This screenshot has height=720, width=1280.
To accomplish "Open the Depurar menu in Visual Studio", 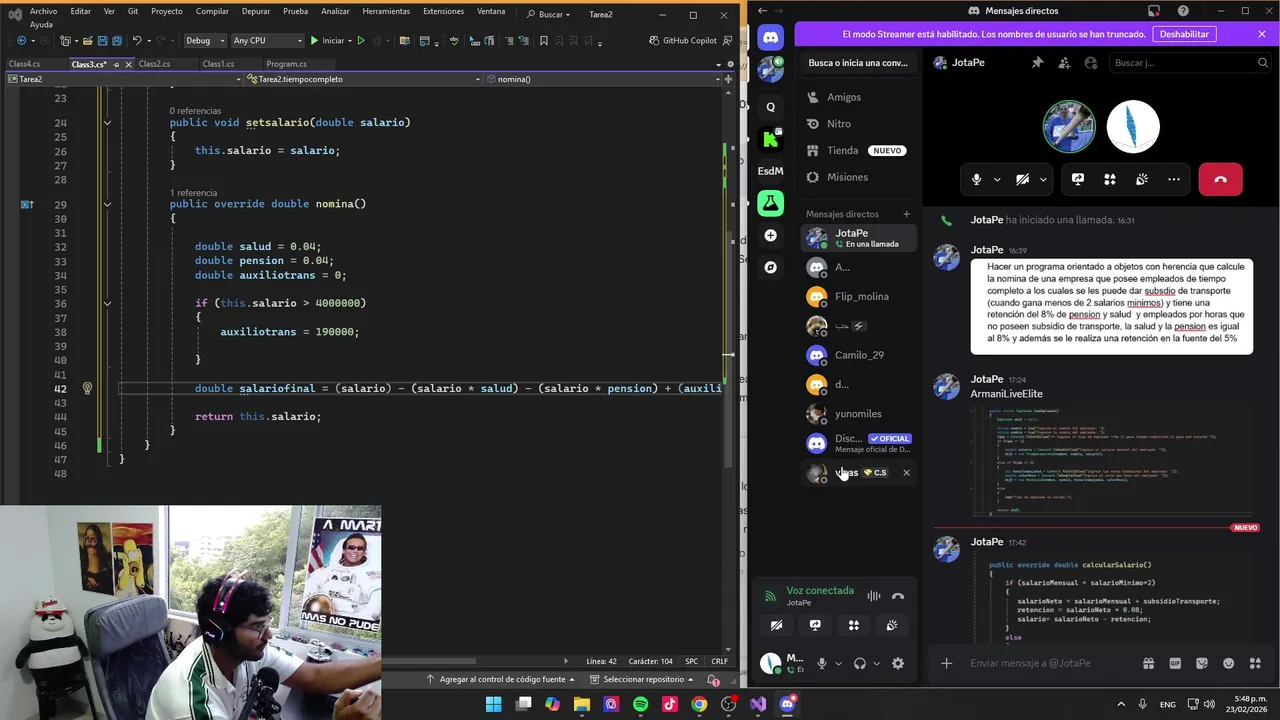I will [256, 11].
